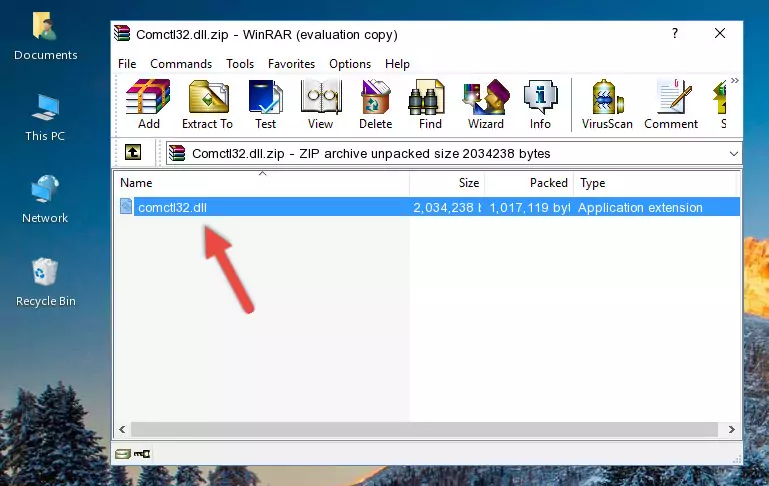Show archive Info
Screen dimensions: 769x486
point(540,104)
